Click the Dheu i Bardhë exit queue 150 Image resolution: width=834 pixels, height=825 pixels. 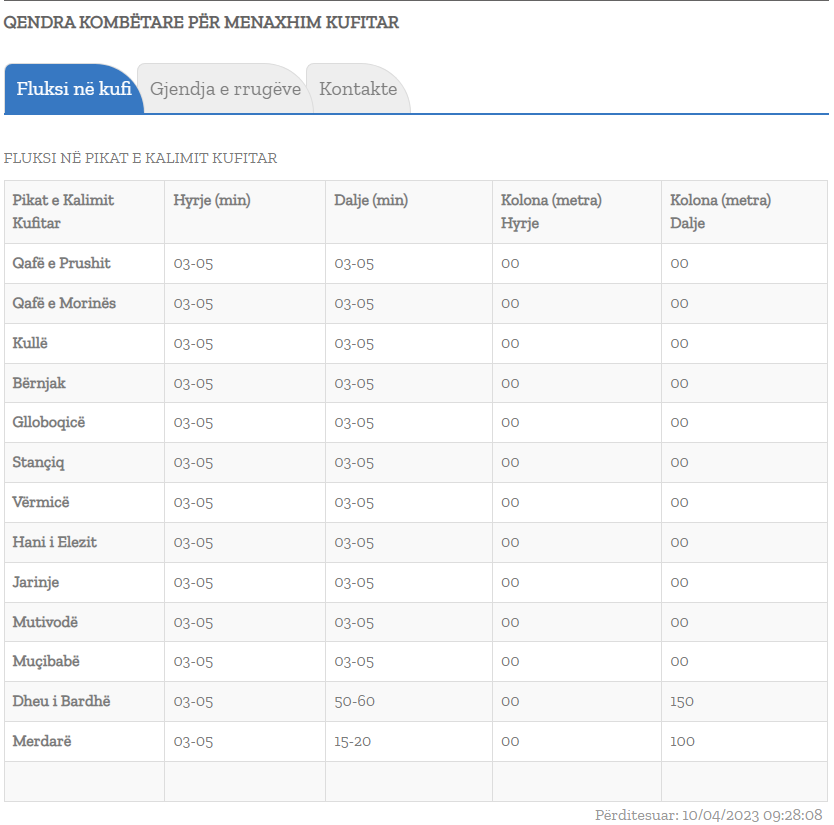(682, 701)
